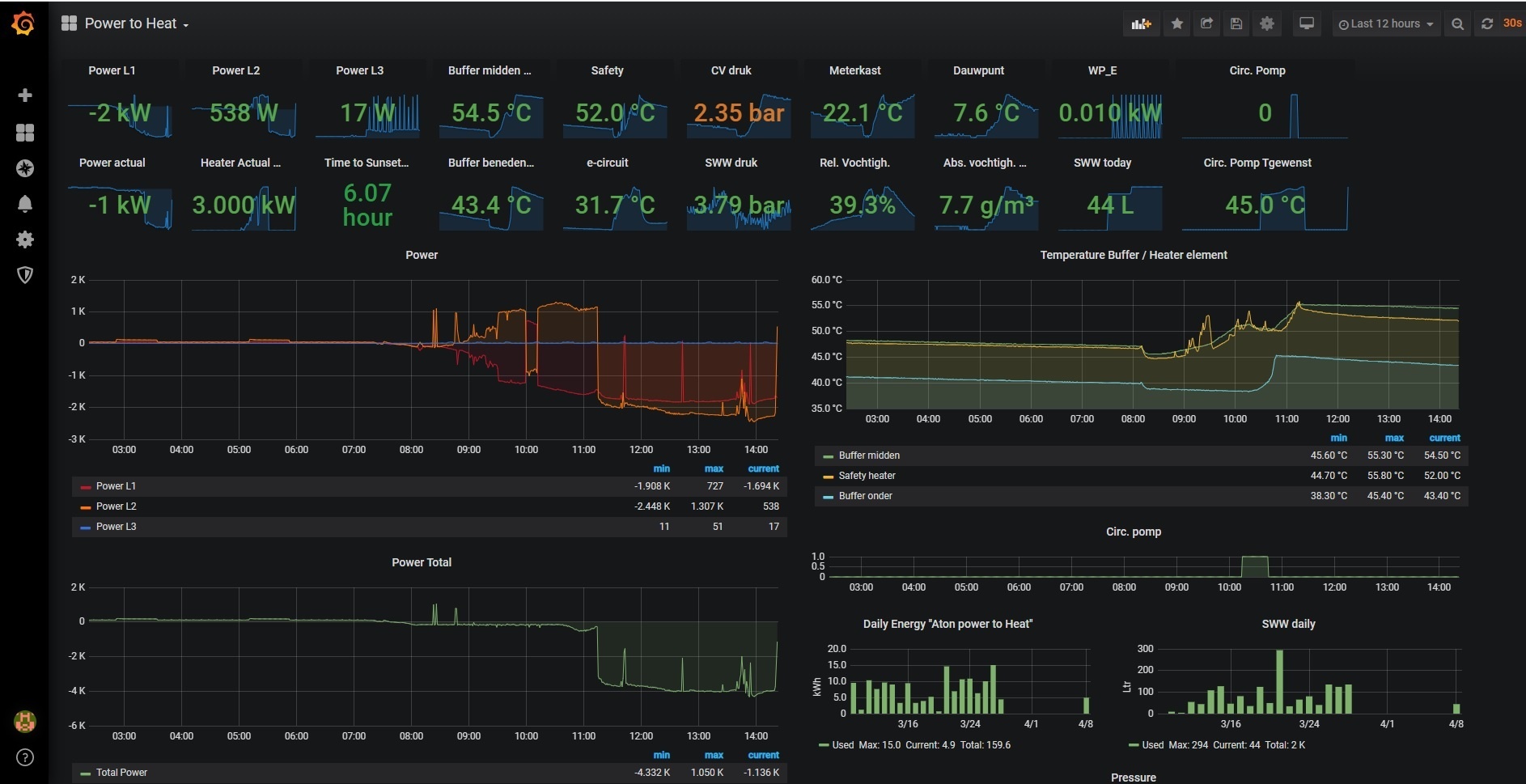
Task: Click the Server Admin shield icon
Action: tap(25, 275)
